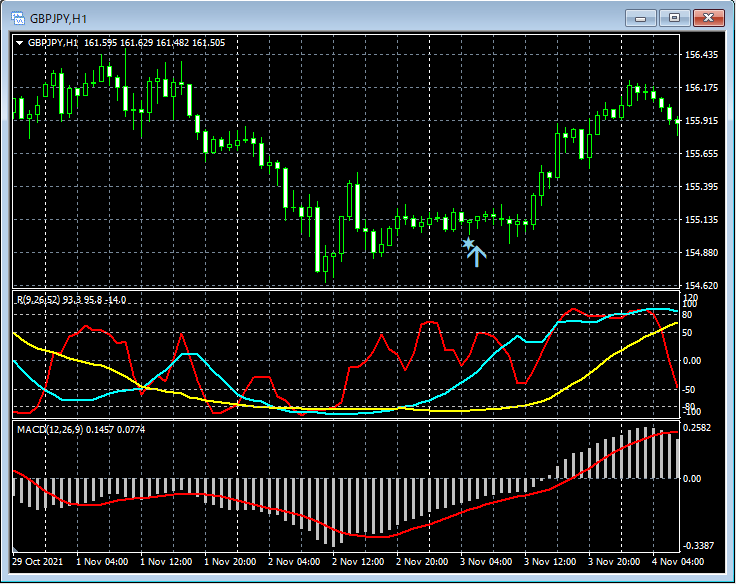737x585 pixels.
Task: Minimize the GBPJPY,H1 chart window
Action: [640, 17]
